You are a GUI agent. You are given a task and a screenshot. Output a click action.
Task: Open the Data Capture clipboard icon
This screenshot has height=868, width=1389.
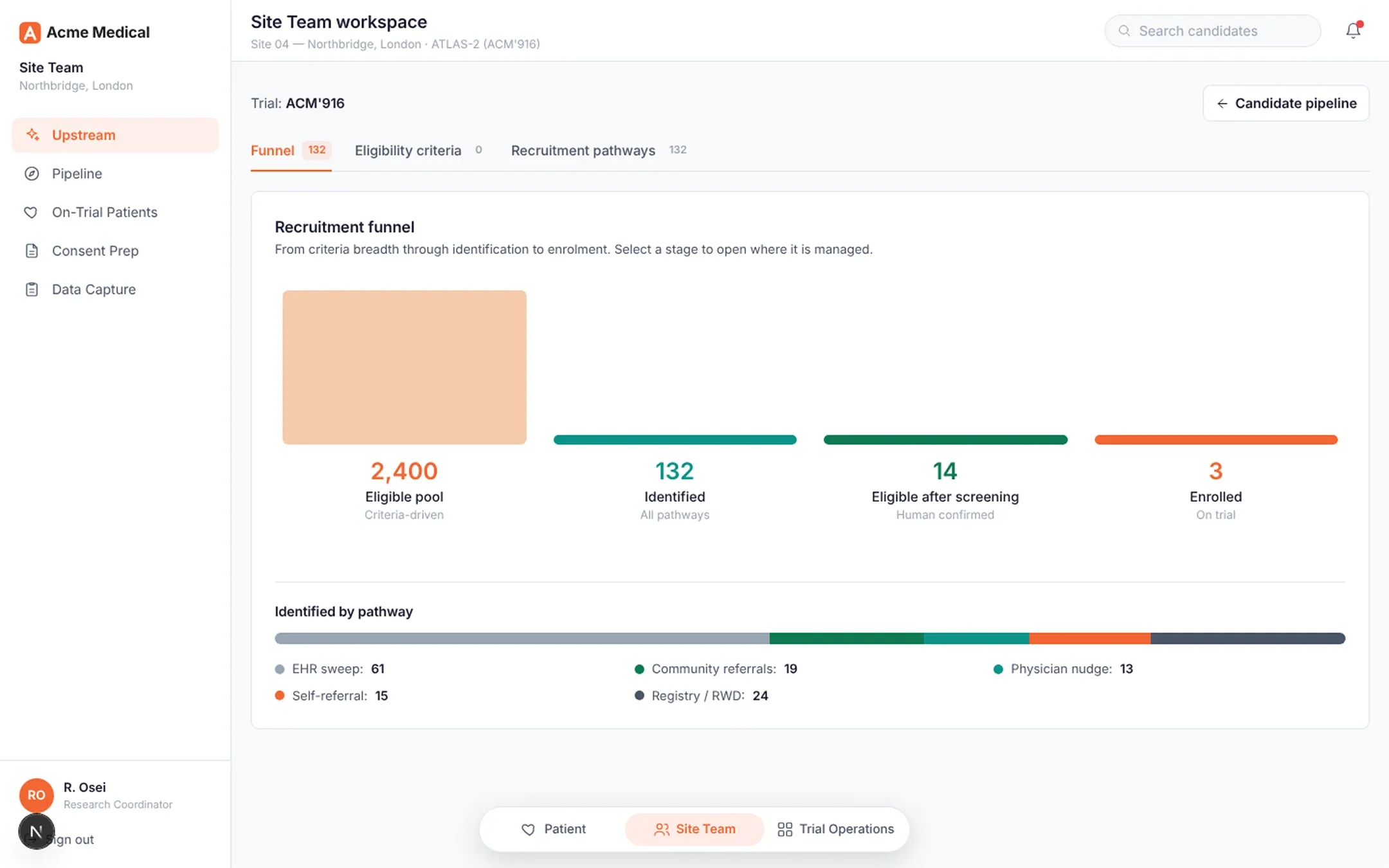click(x=32, y=289)
